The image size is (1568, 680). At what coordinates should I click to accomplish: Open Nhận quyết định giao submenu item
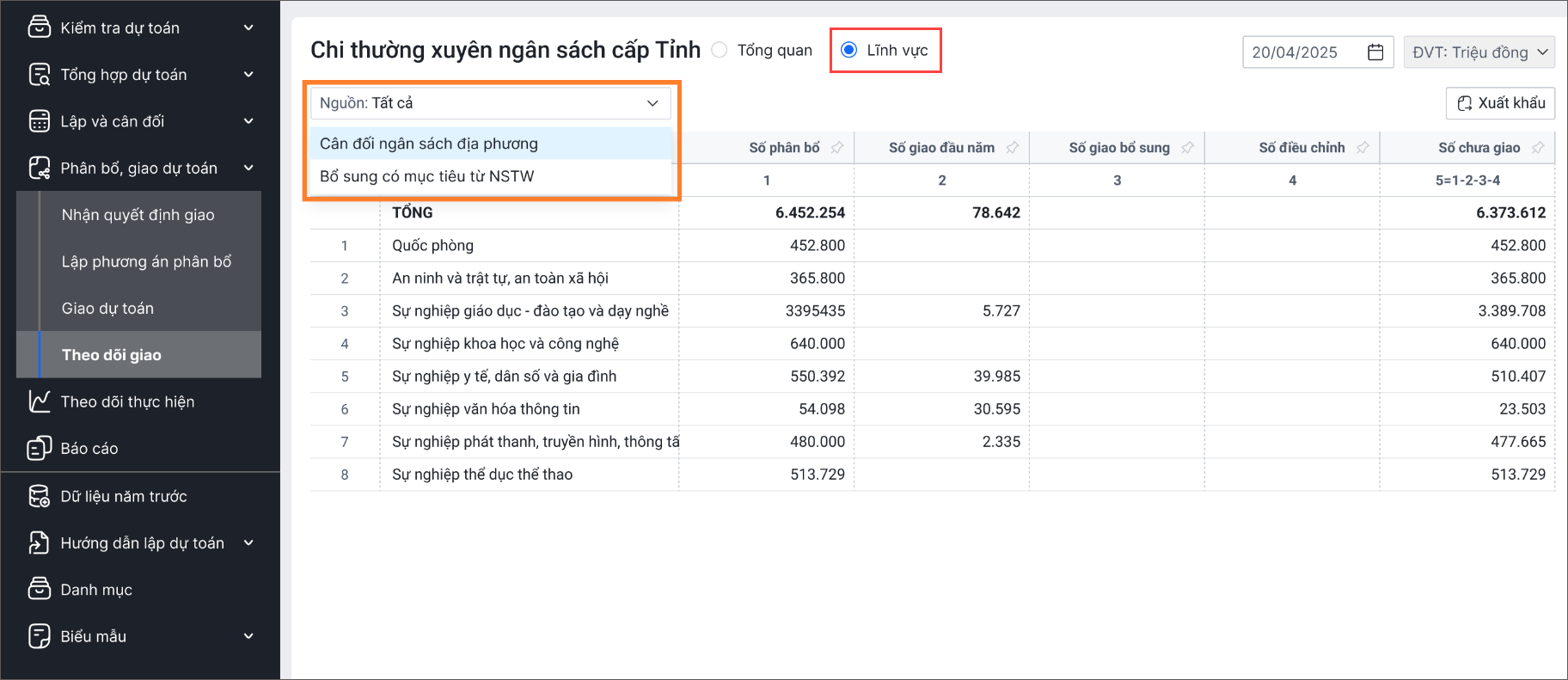tap(138, 215)
